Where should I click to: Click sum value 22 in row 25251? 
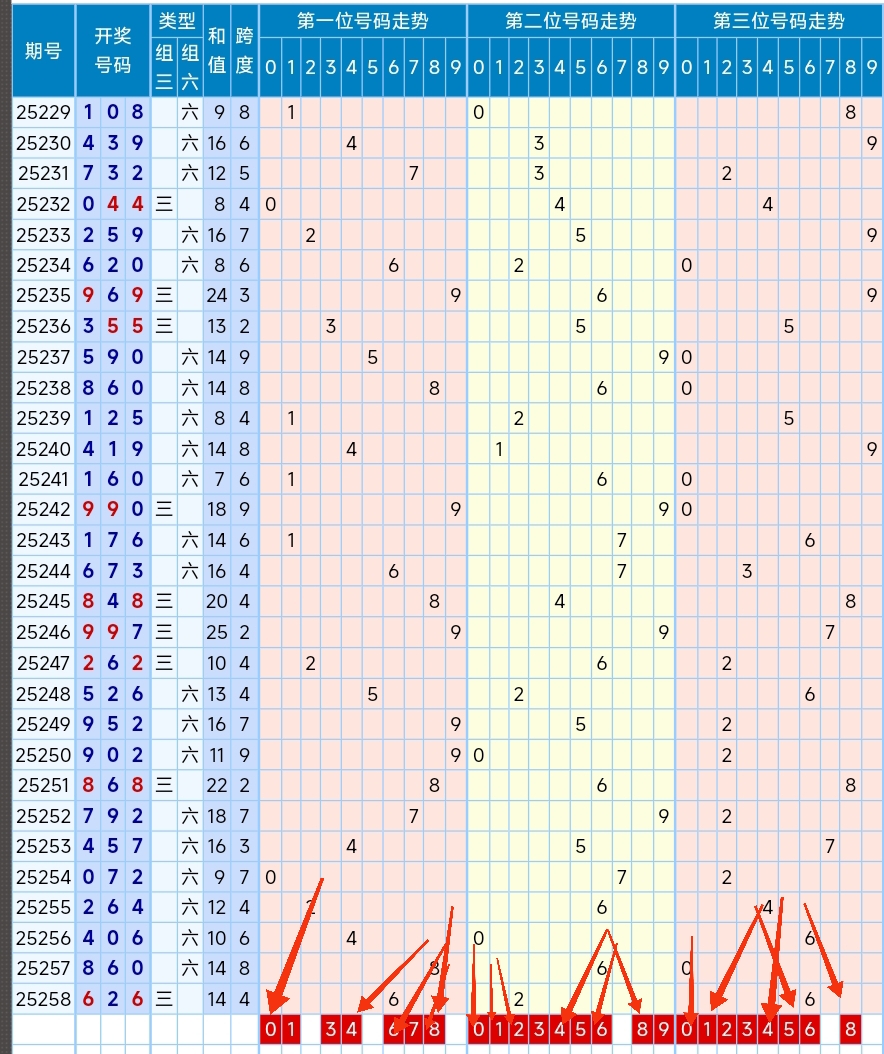pos(216,785)
